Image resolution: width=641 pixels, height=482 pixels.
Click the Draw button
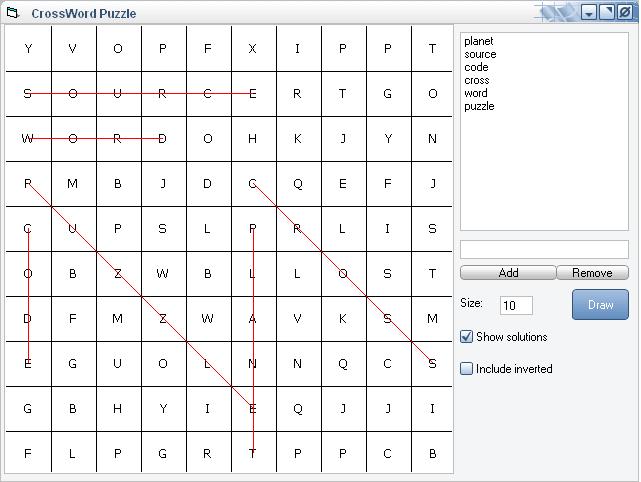(x=600, y=305)
